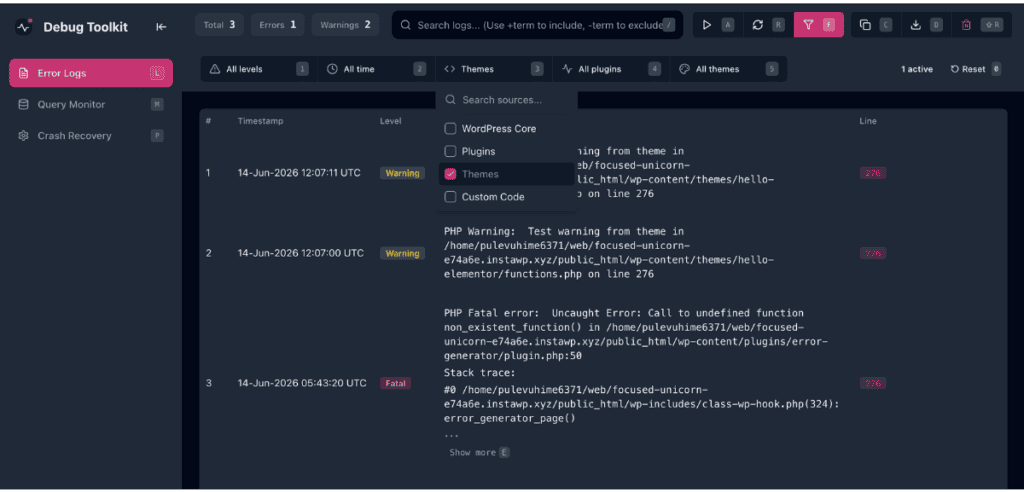Click Show more on the fatal error
The image size is (1024, 492).
tap(479, 452)
